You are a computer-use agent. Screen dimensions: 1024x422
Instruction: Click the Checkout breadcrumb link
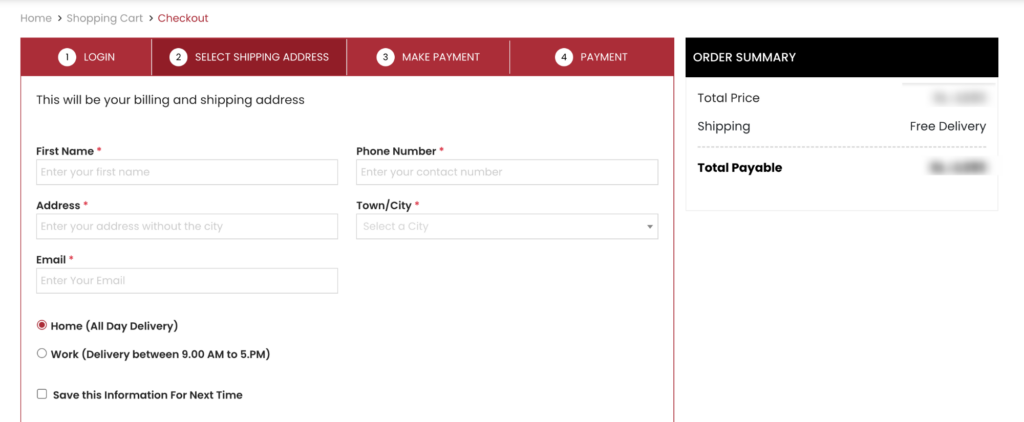point(183,18)
